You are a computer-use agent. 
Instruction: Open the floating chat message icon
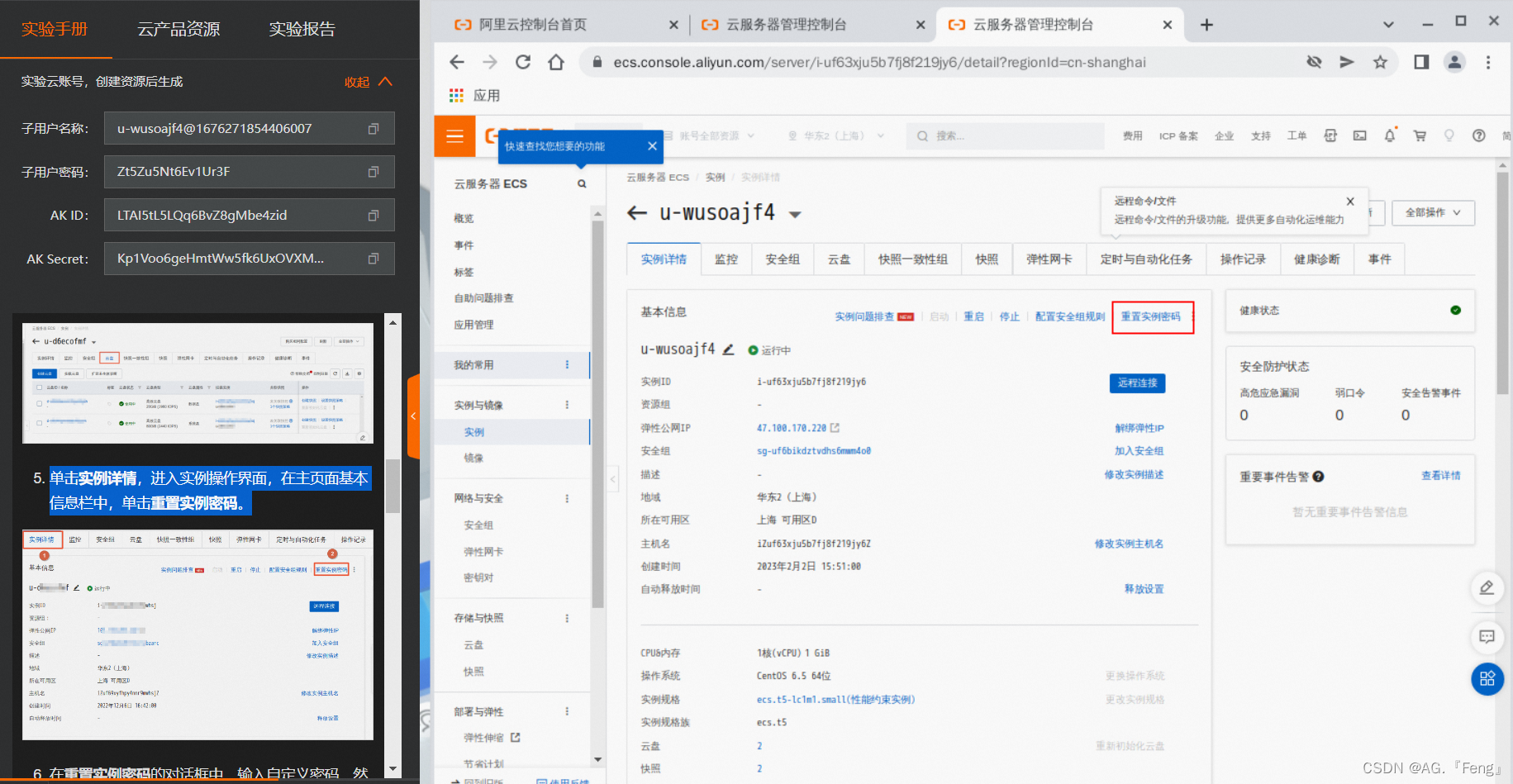1487,636
